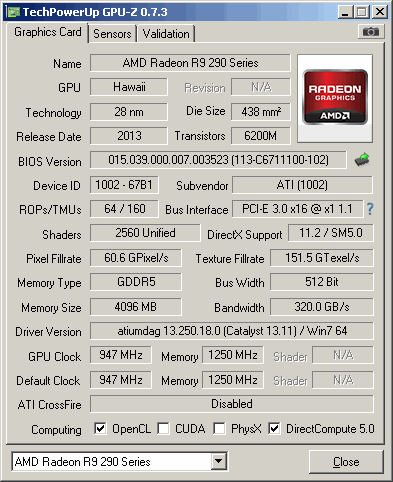Click the Name field showing AMD Radeon
Viewport: 393px width, 482px height.
point(190,63)
